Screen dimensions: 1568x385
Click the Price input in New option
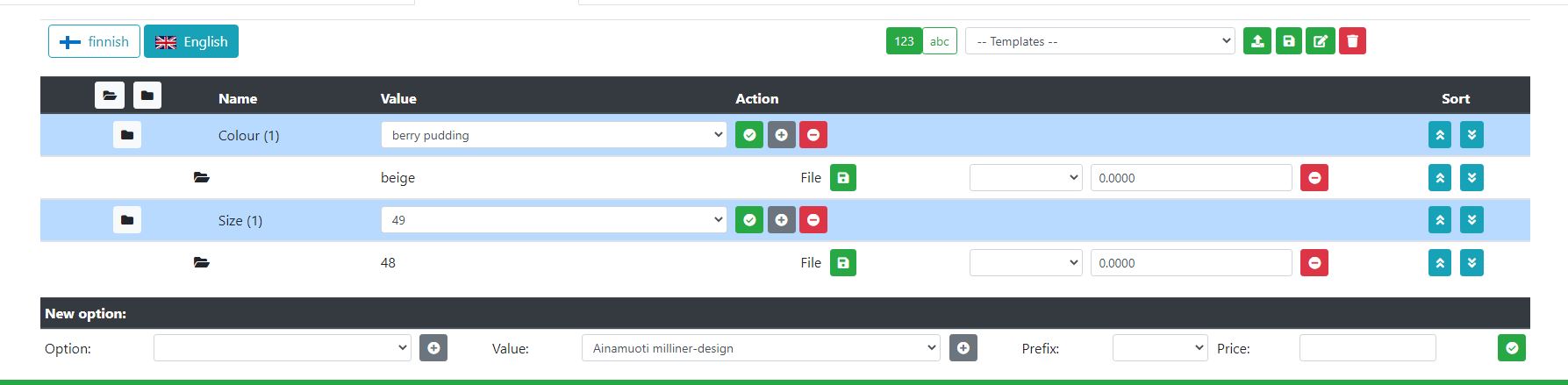[1367, 348]
